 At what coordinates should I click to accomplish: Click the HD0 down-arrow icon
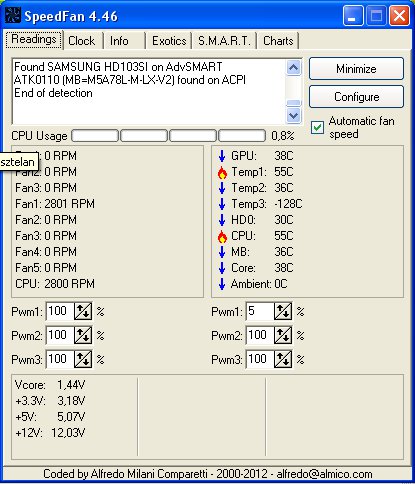[x=222, y=220]
